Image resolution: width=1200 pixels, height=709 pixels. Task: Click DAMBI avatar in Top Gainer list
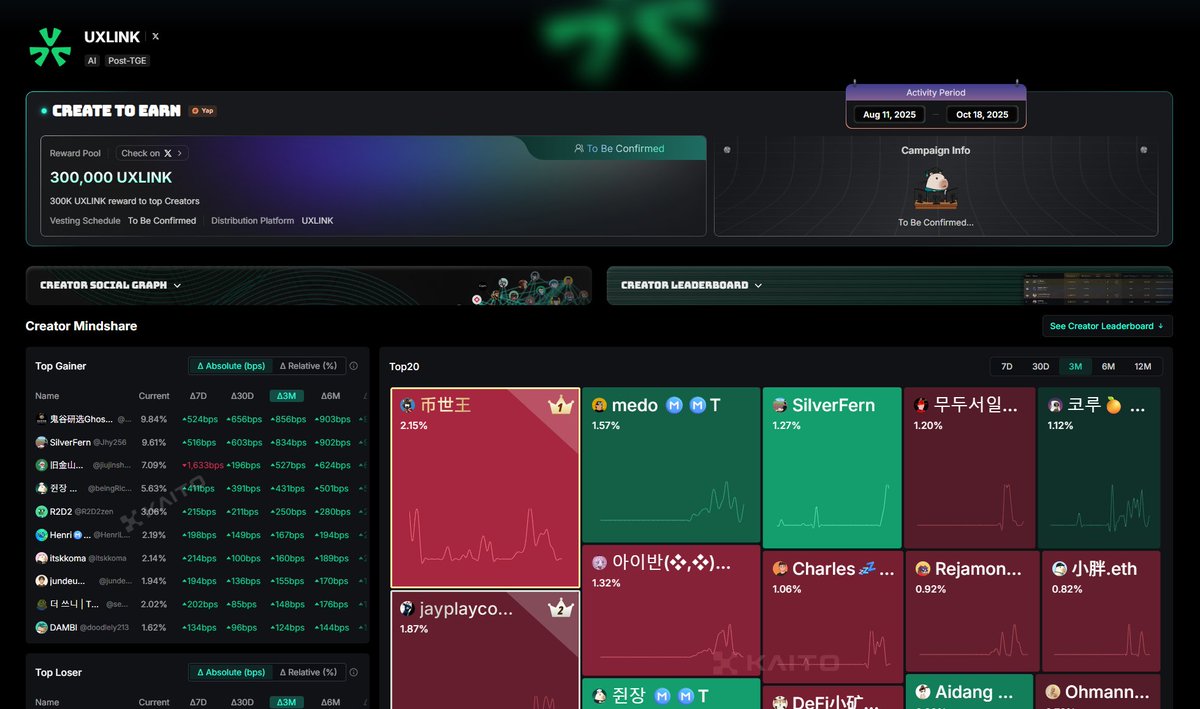(41, 627)
